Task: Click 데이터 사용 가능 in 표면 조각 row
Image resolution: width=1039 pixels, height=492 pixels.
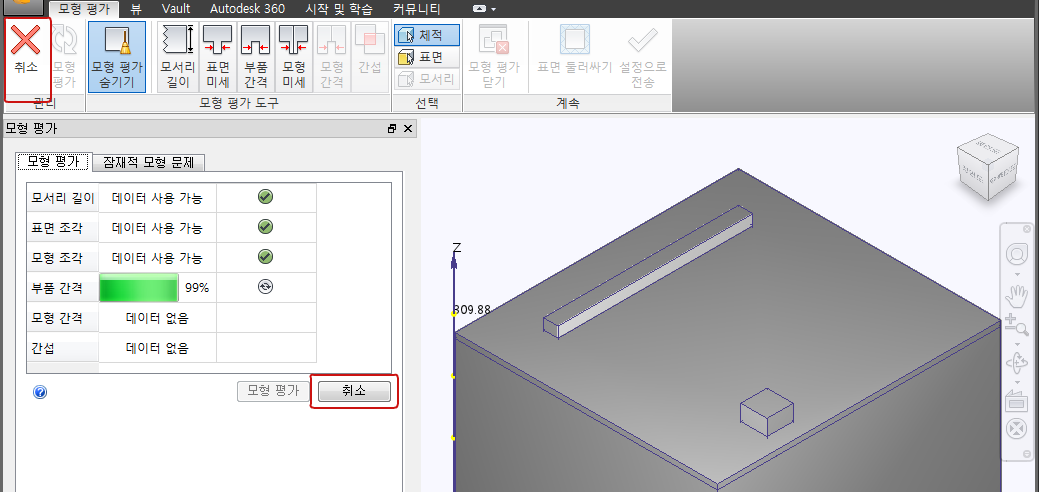Action: tap(157, 227)
